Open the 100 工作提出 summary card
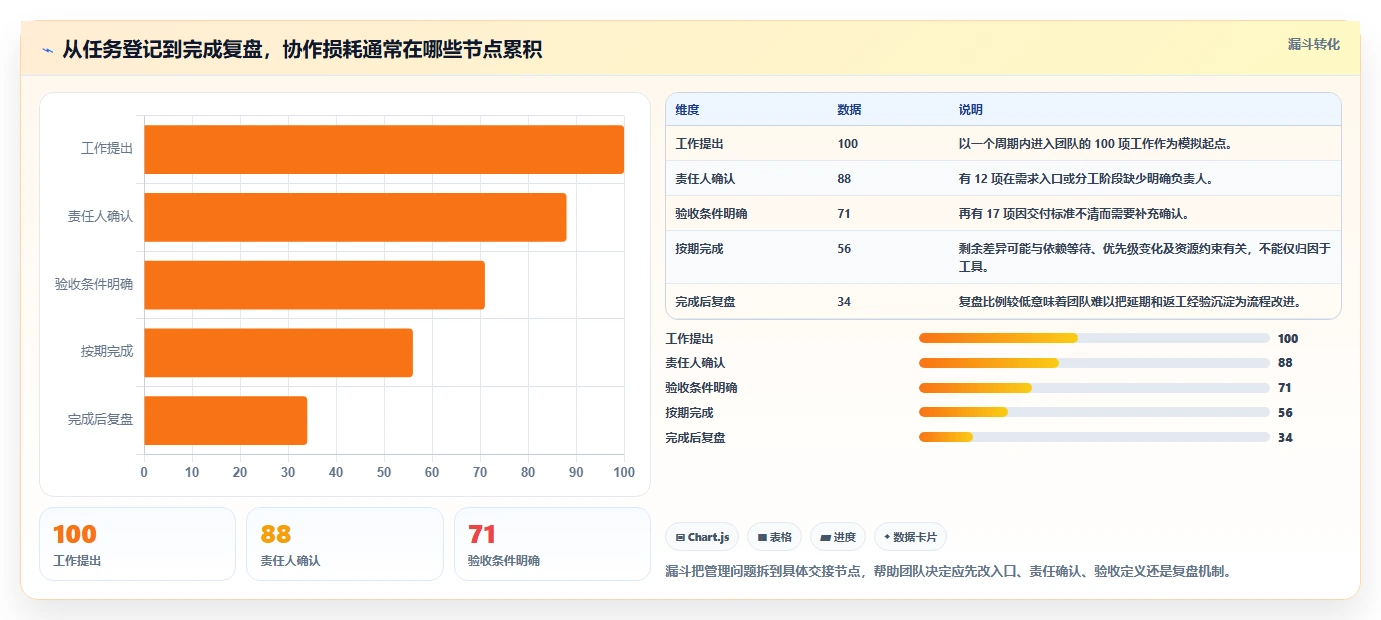Image resolution: width=1381 pixels, height=620 pixels. tap(137, 544)
